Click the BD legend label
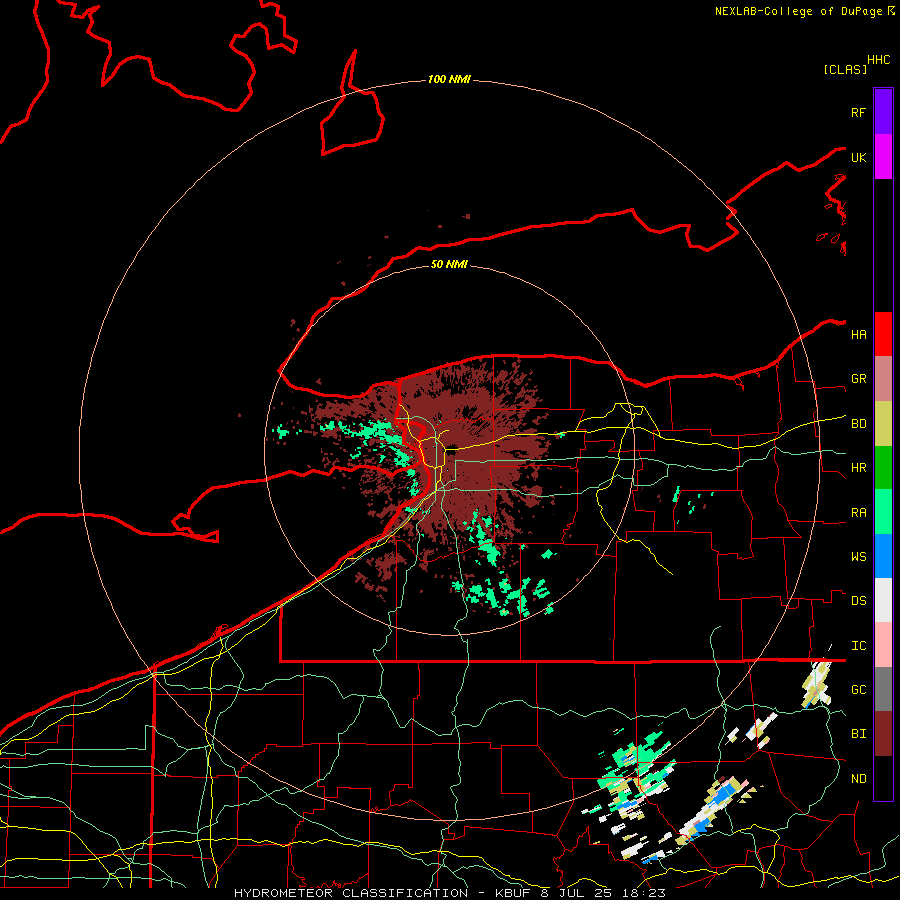This screenshot has height=900, width=900. [x=858, y=424]
